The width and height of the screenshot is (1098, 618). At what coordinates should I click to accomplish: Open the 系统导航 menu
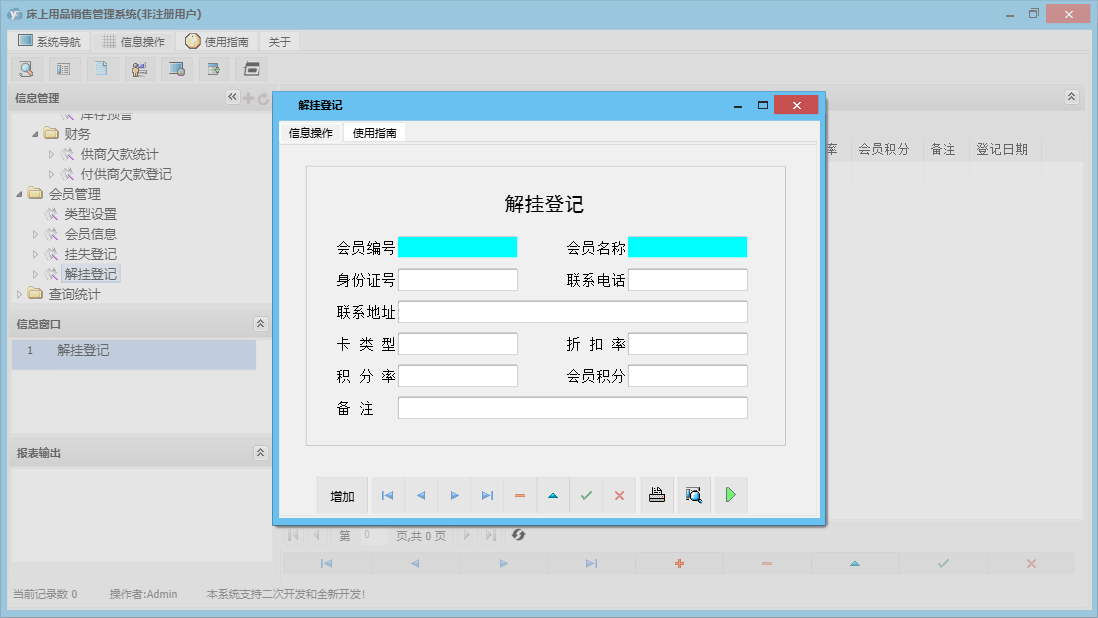point(49,41)
